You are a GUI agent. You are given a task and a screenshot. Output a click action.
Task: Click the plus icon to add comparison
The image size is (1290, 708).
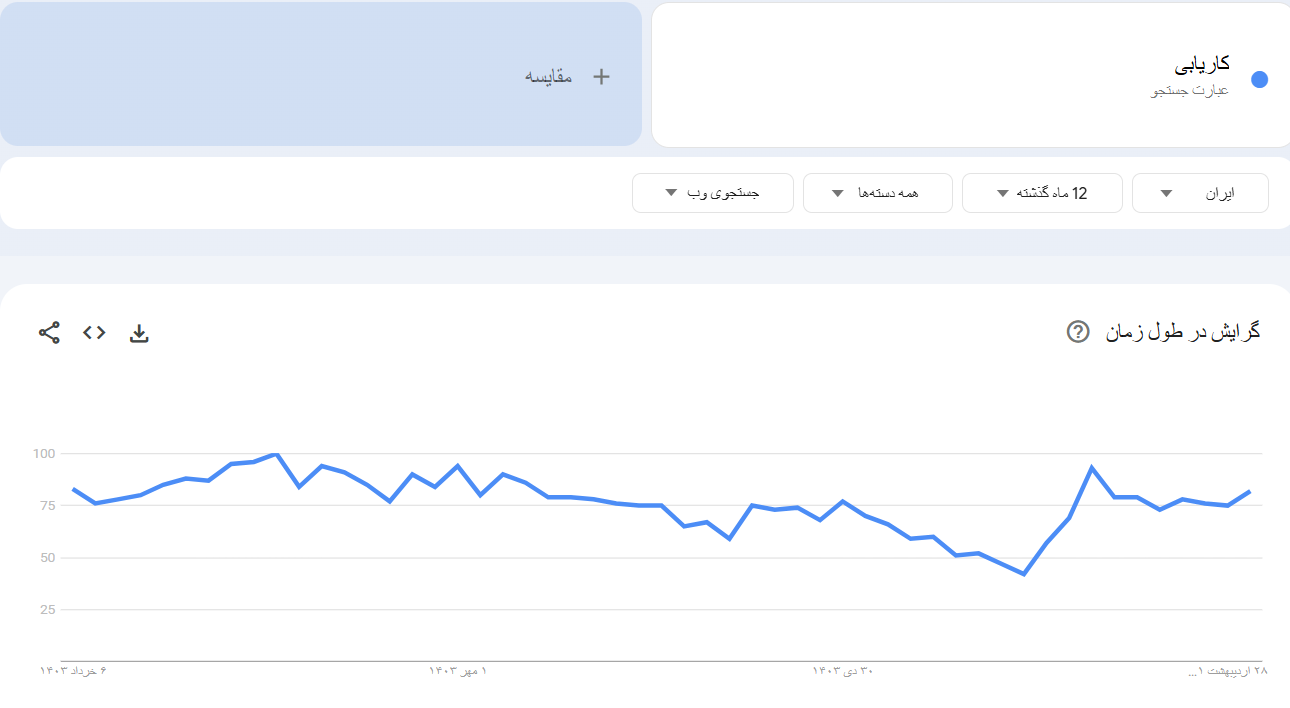(x=601, y=77)
